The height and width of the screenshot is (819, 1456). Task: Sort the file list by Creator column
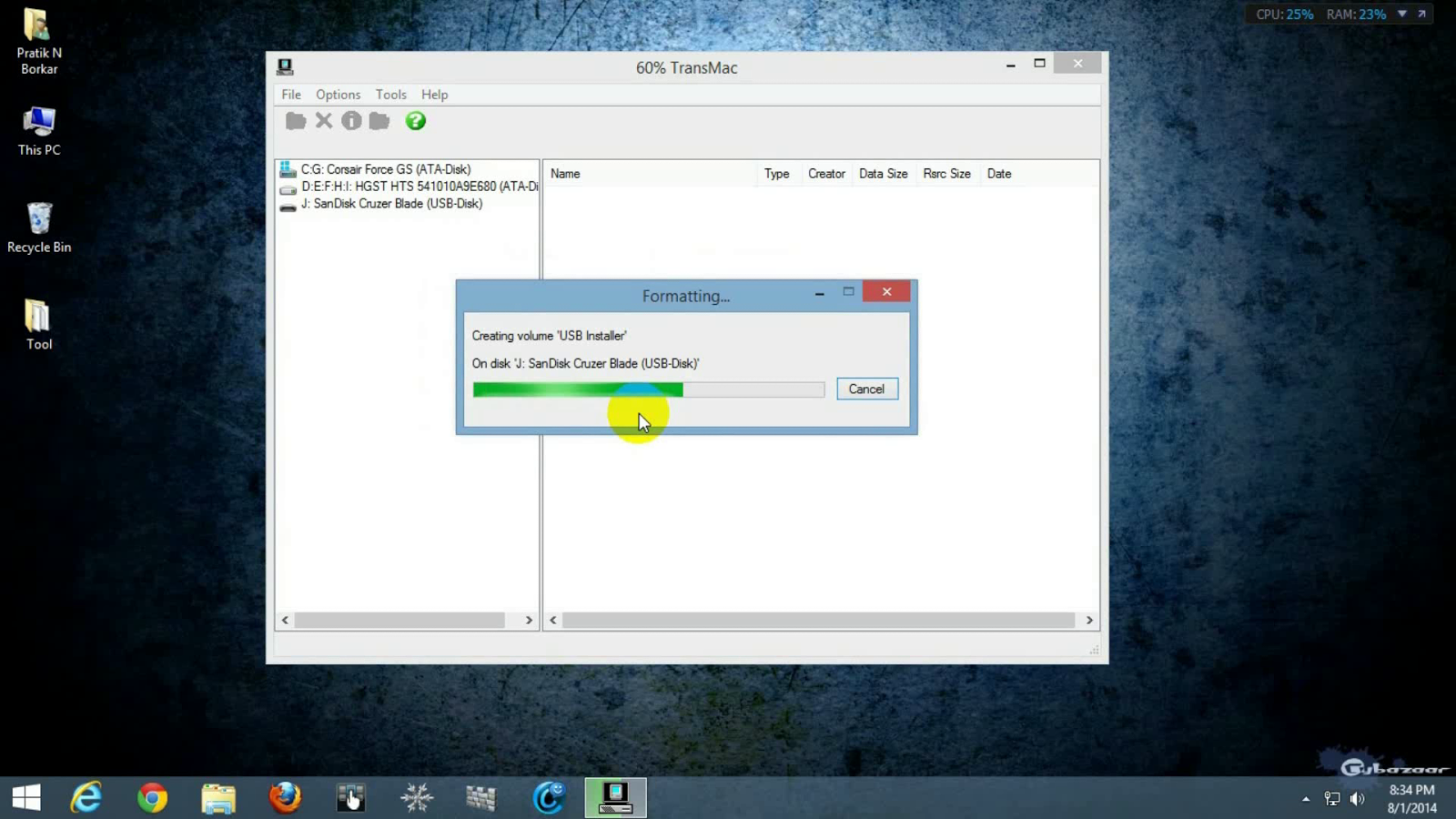826,174
